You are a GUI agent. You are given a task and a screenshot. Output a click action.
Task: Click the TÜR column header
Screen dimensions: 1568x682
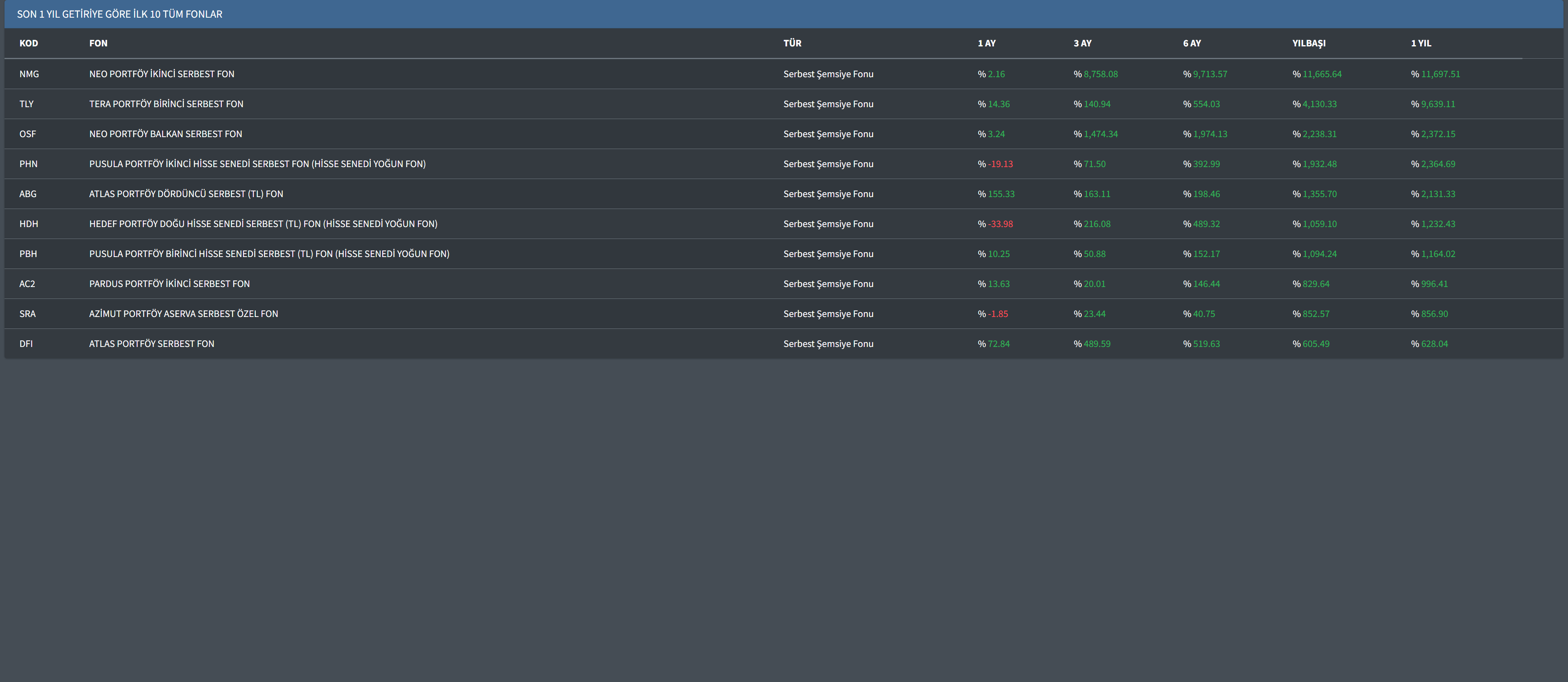pyautogui.click(x=792, y=43)
